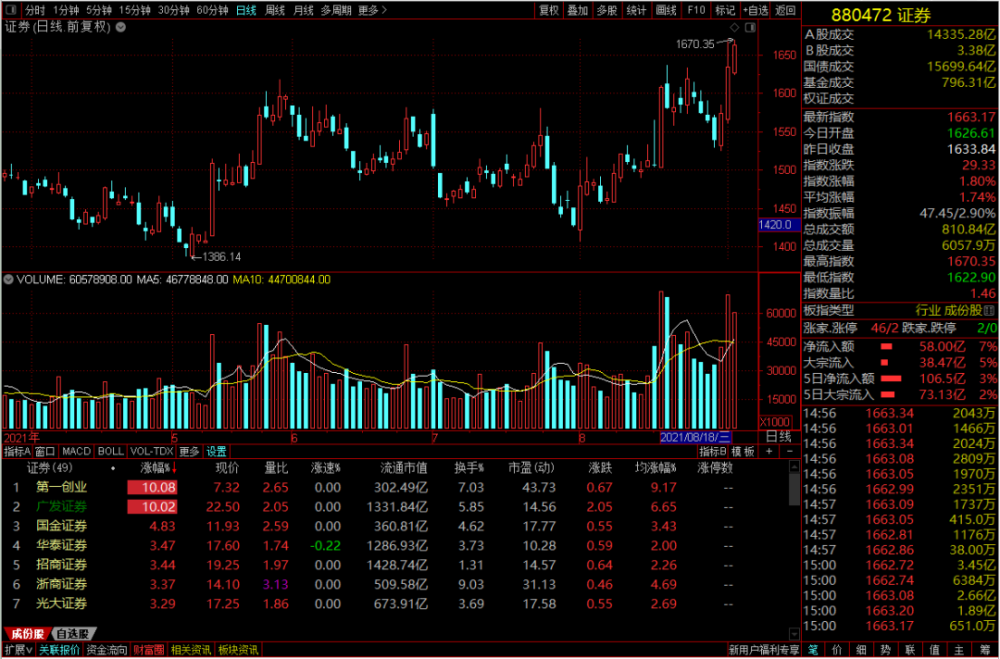This screenshot has height=659, width=1000.
Task: Click the 细 icon in bottom-right toolbar
Action: 861,650
